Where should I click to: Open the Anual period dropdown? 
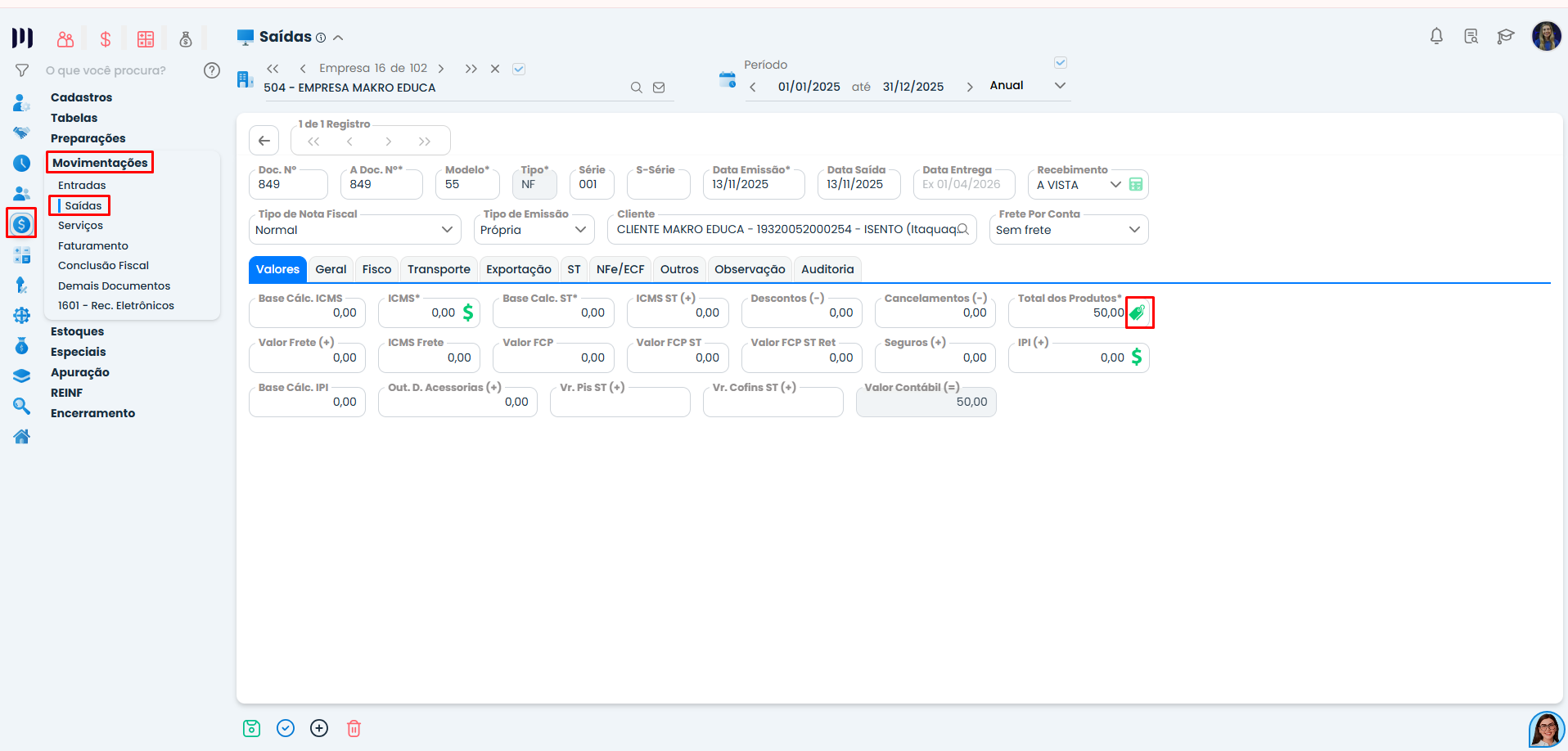point(1028,86)
